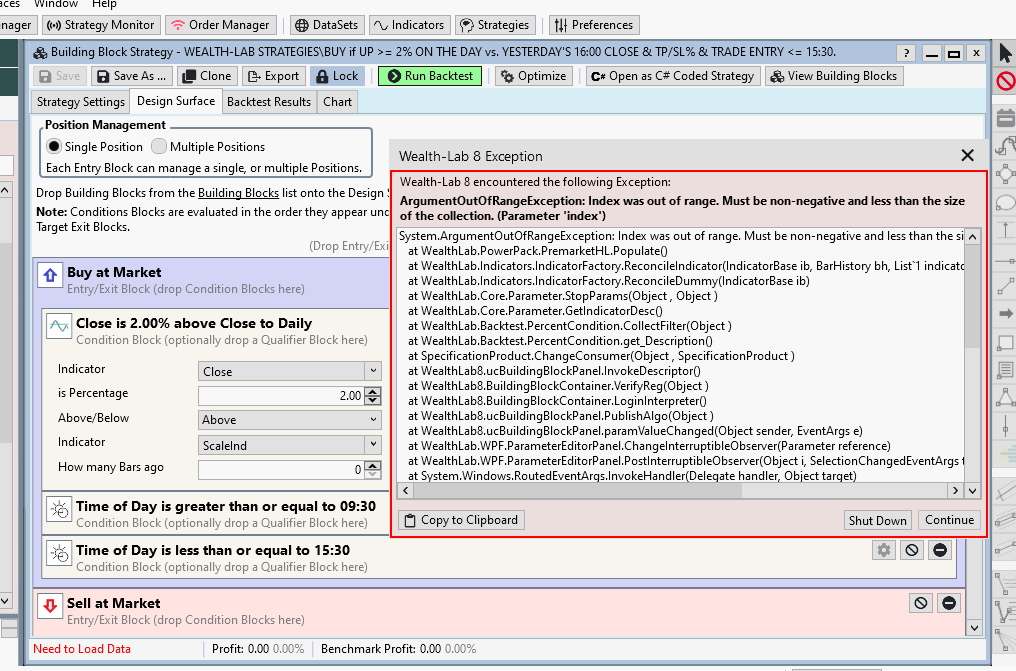The image size is (1016, 671).
Task: Collapse the Close is 2.00% above Close block header
Action: 194,323
